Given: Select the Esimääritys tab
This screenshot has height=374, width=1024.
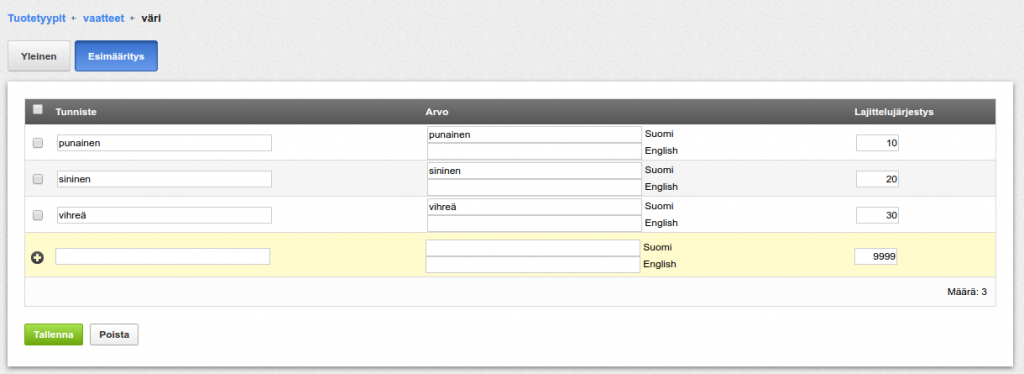Looking at the screenshot, I should click(116, 56).
